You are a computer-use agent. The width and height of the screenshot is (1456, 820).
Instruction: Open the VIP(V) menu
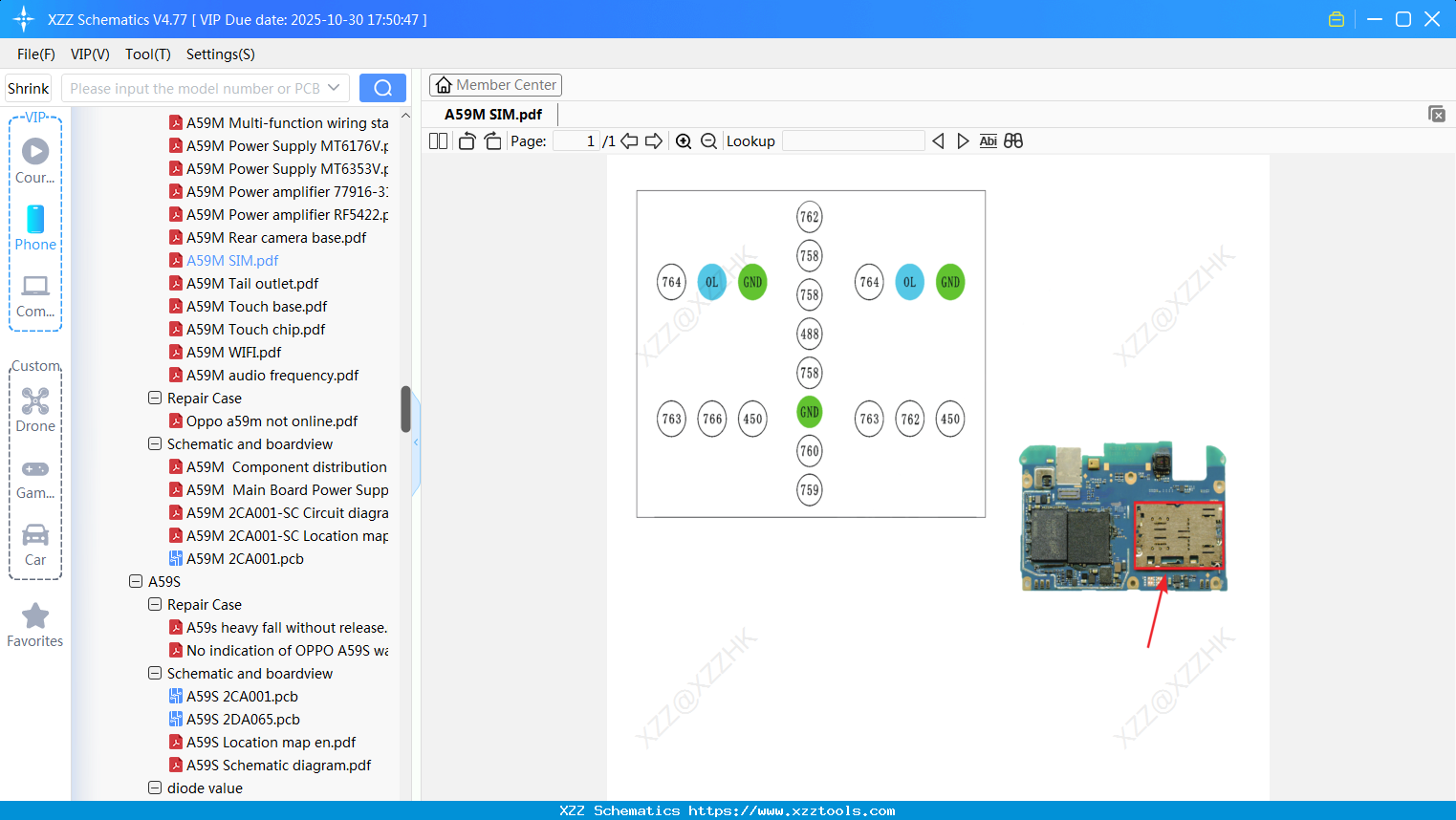pyautogui.click(x=90, y=54)
